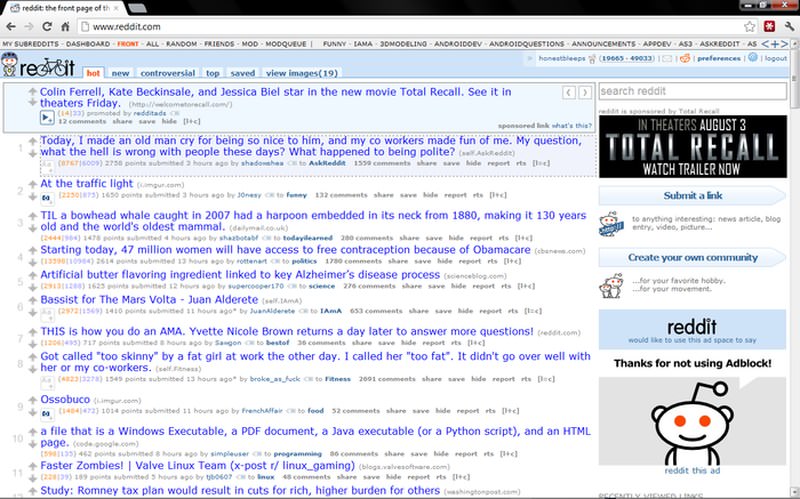Viewport: 800px width, 499px height.
Task: Open honestbleeps user profile link
Action: pyautogui.click(x=562, y=59)
